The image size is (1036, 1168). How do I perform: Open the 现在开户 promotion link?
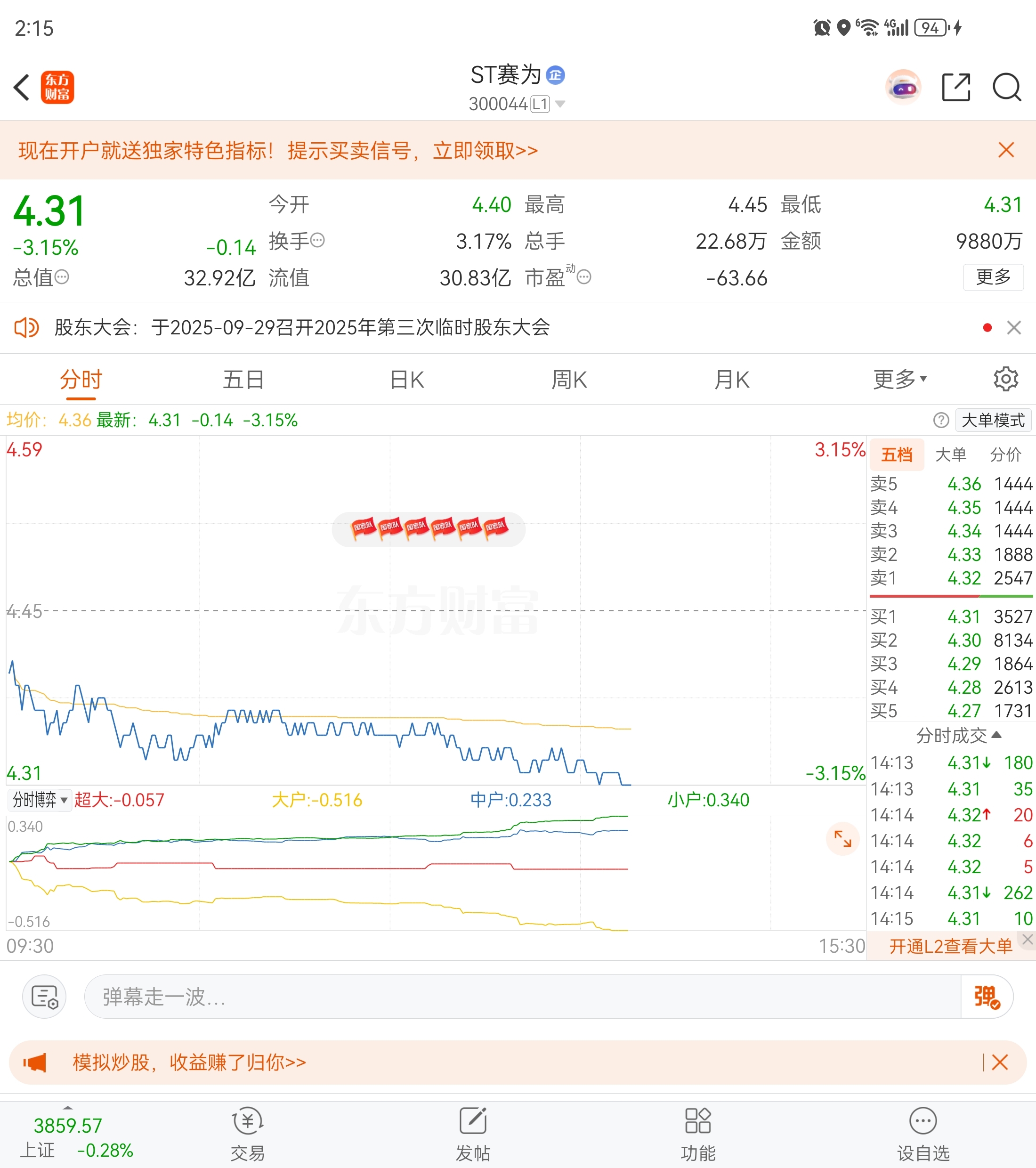click(x=278, y=151)
